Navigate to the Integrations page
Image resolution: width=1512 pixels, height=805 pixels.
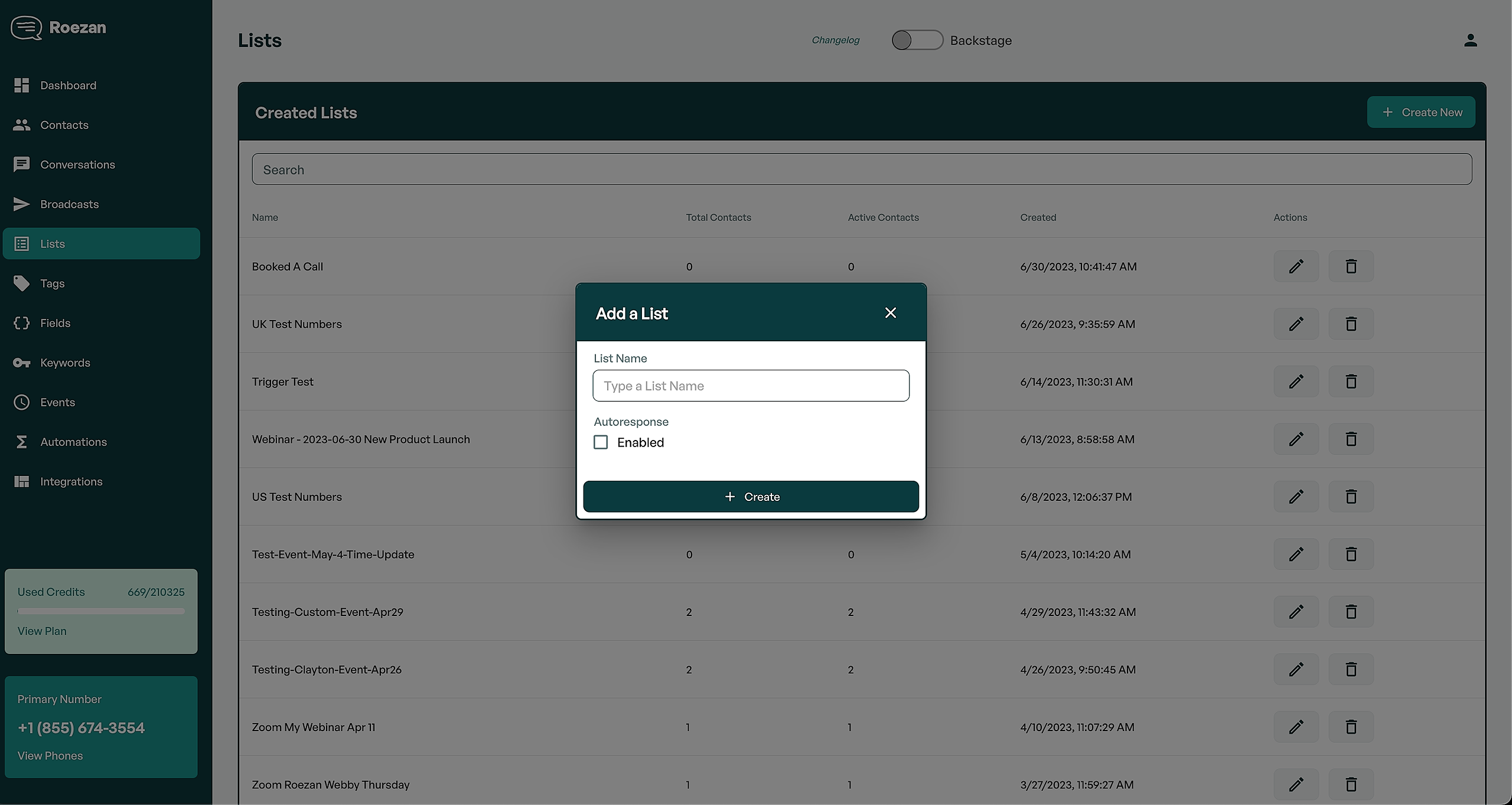(71, 481)
